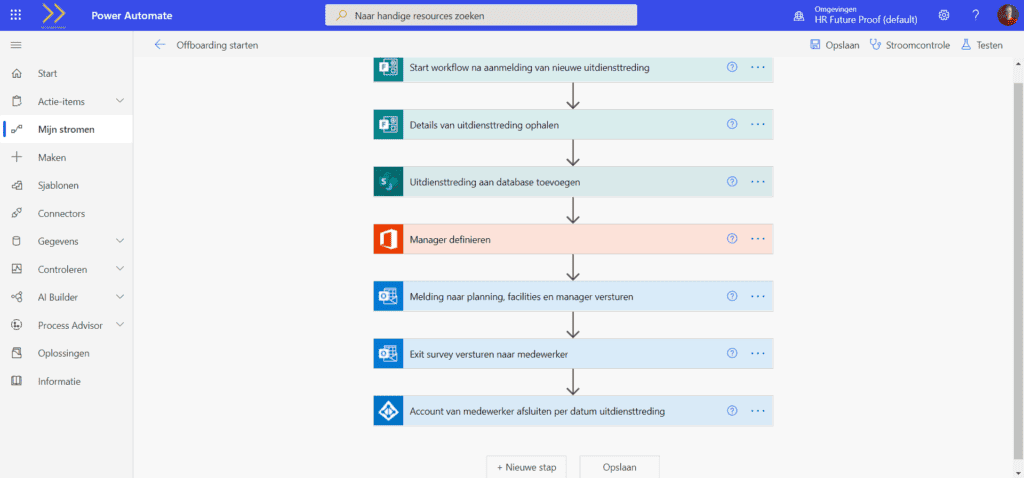Open the settings gear icon
The width and height of the screenshot is (1024, 478).
tap(944, 15)
